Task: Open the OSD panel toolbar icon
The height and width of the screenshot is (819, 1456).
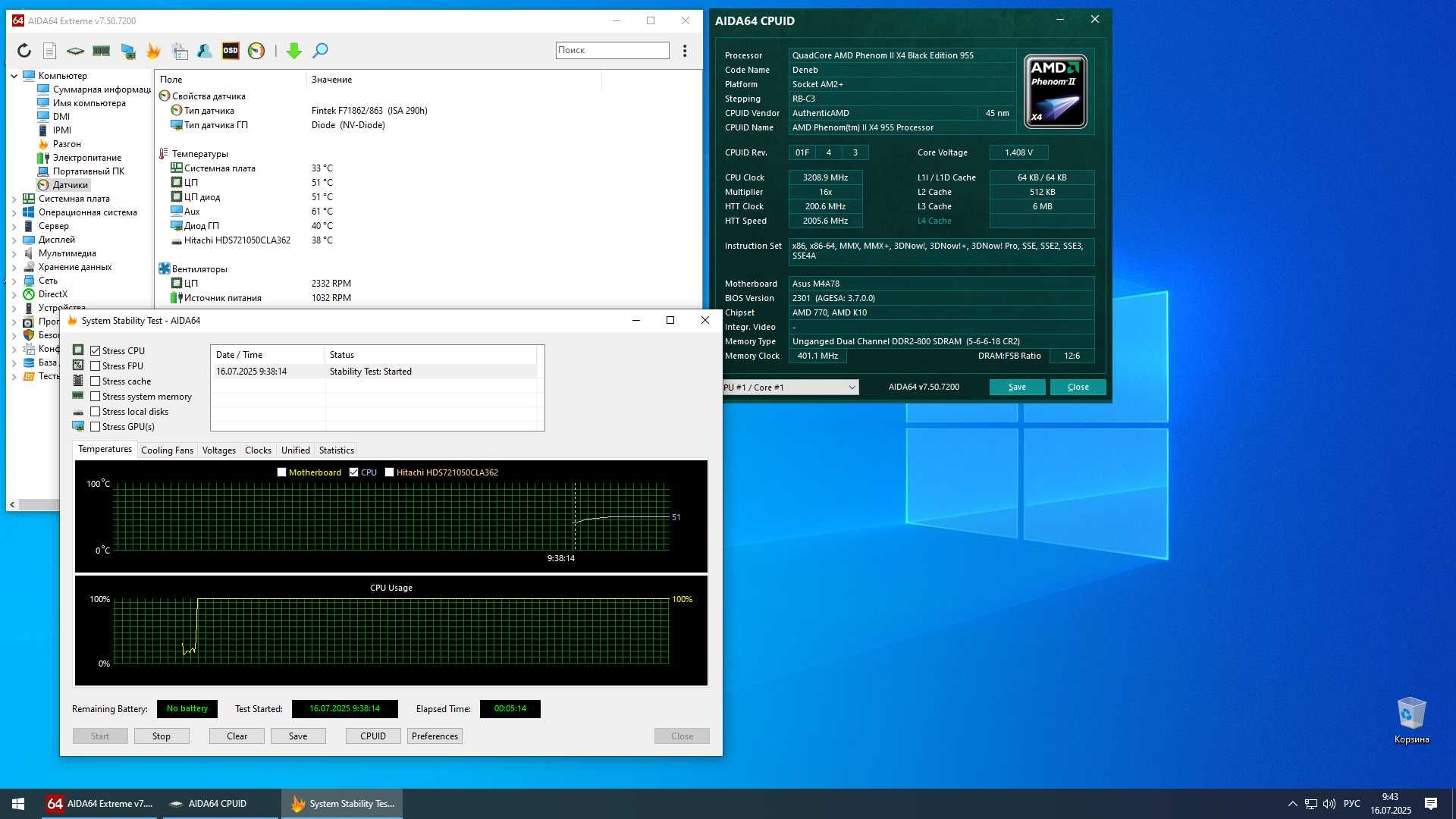Action: tap(231, 51)
